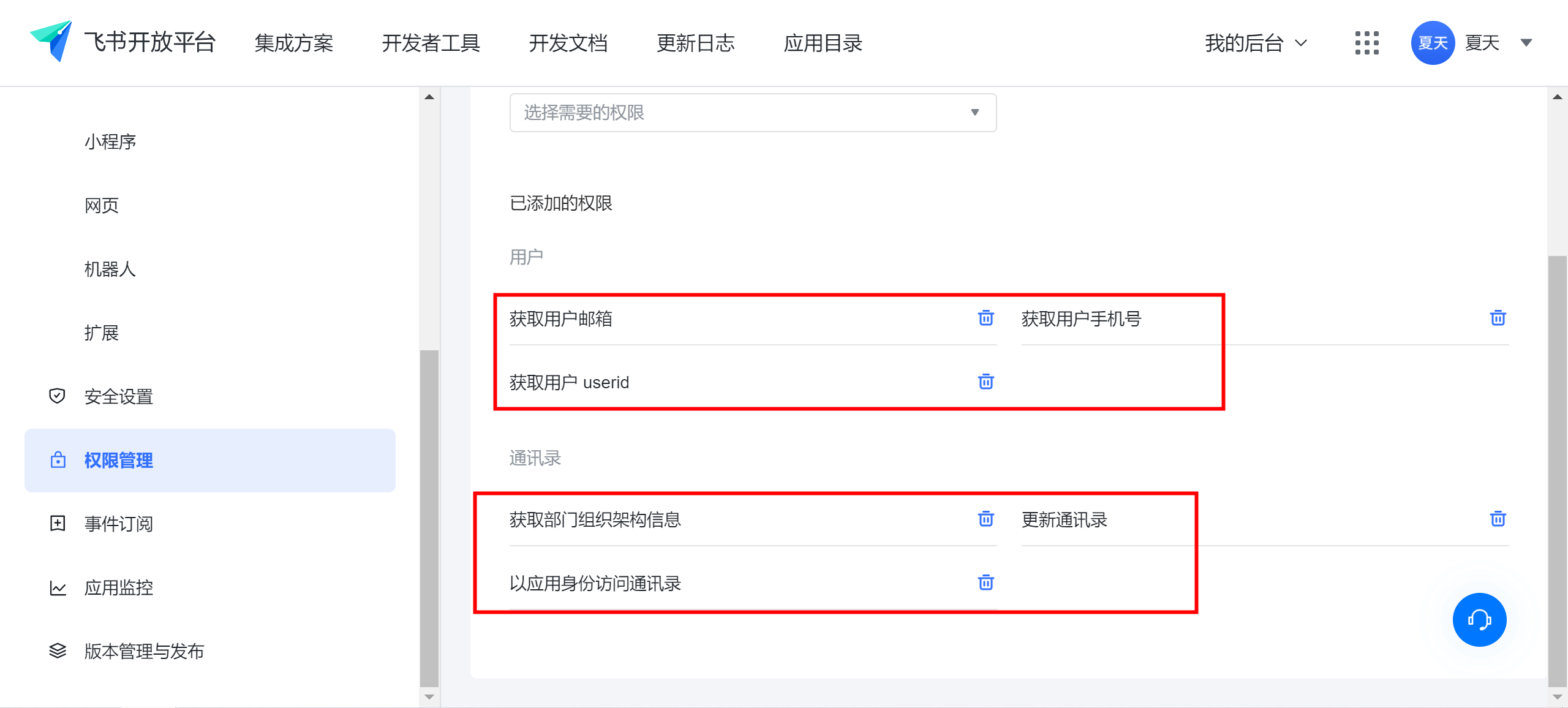This screenshot has width=1568, height=708.
Task: Open the customer support headset chat button
Action: click(1479, 620)
